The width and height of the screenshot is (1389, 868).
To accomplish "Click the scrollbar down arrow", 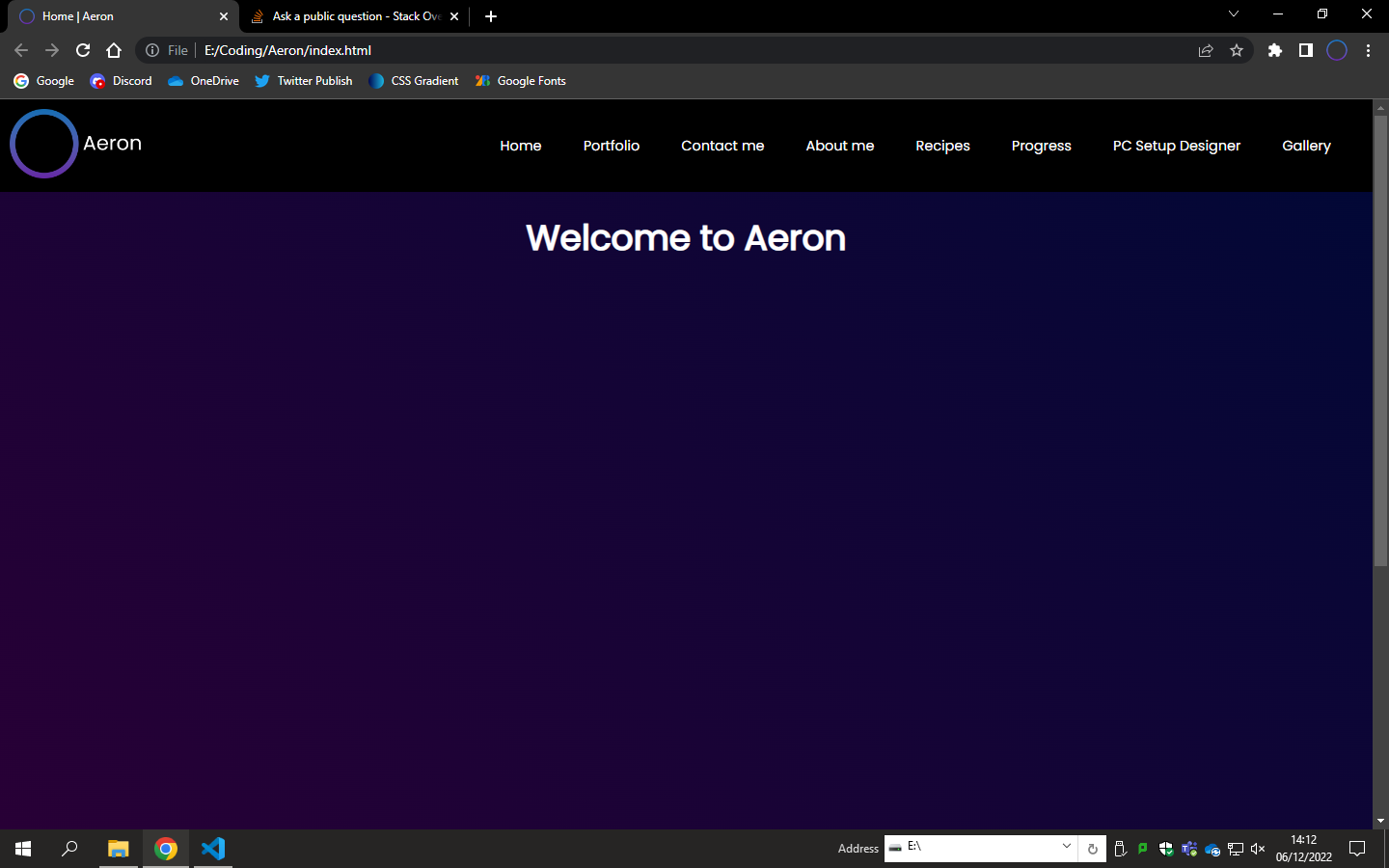I will point(1380,821).
